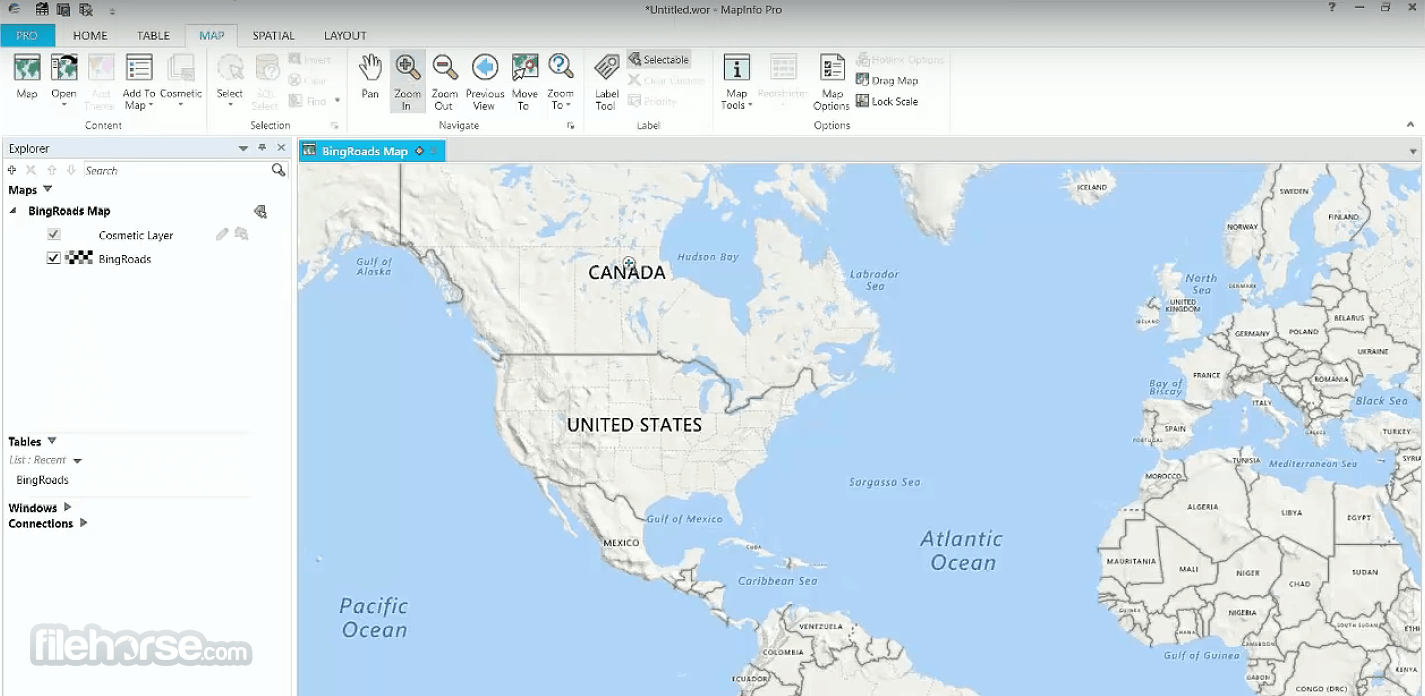Click the Clear selection button
This screenshot has height=696, width=1425.
308,80
